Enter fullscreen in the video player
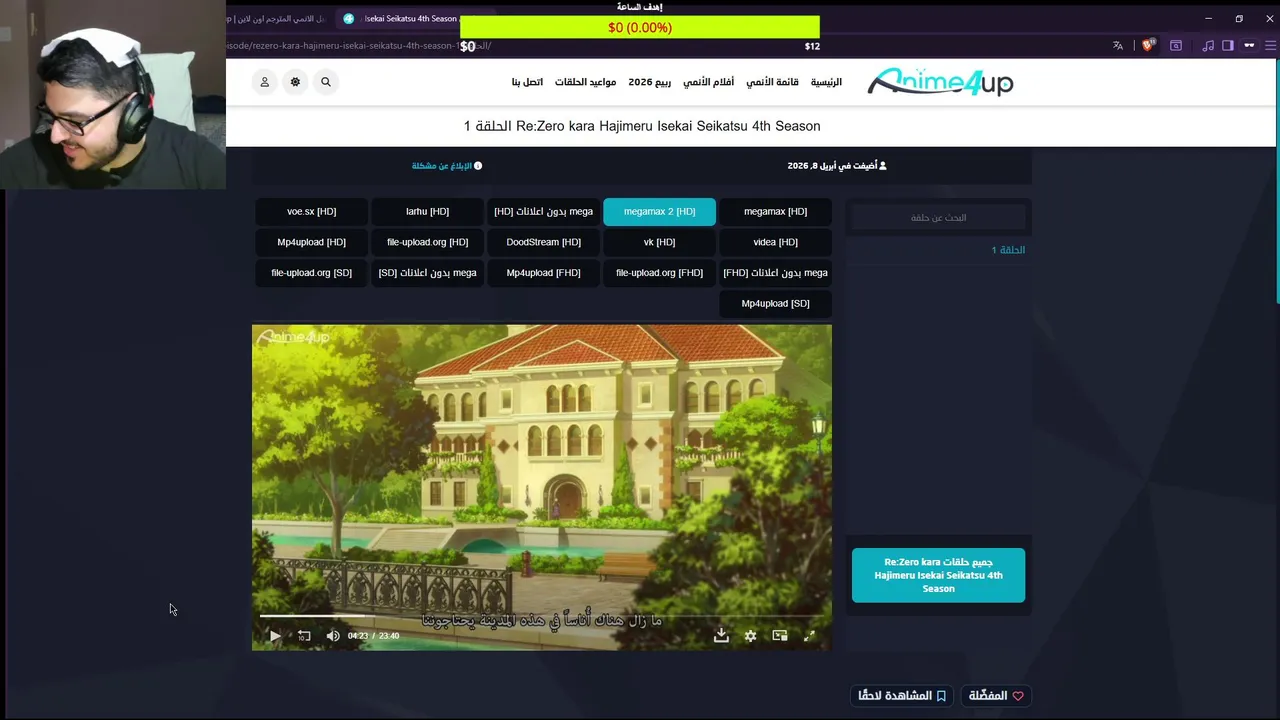 (x=809, y=636)
